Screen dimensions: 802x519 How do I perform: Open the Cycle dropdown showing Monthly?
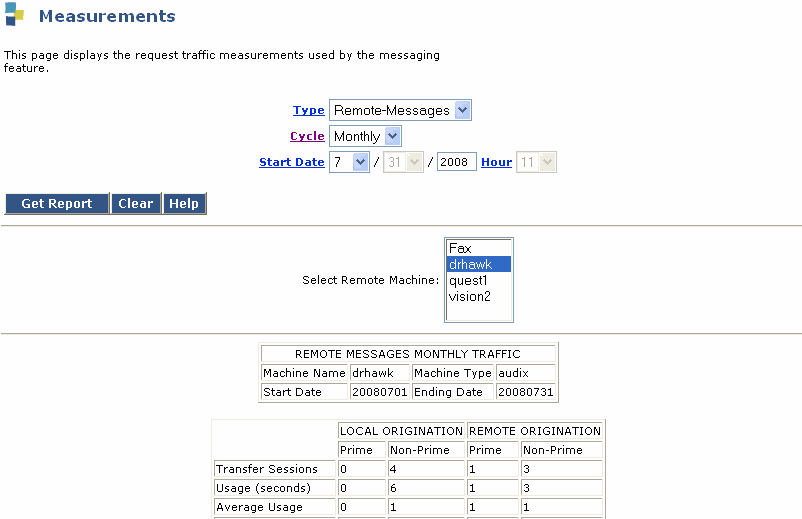365,136
